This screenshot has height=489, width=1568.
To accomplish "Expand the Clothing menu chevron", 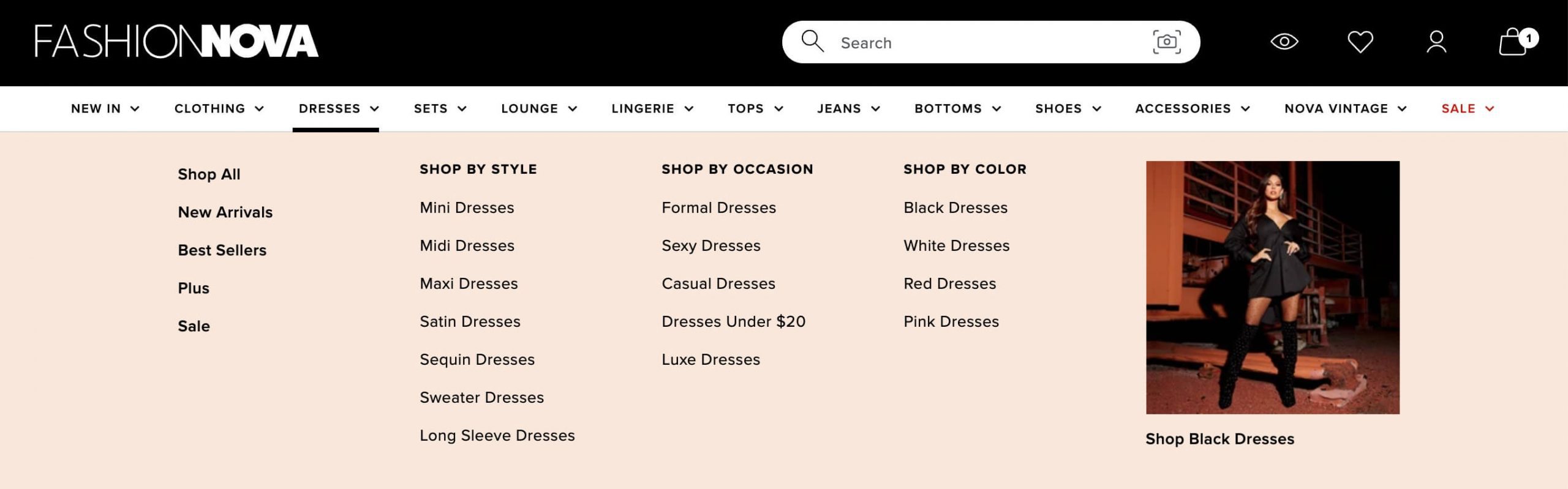I will tap(259, 109).
